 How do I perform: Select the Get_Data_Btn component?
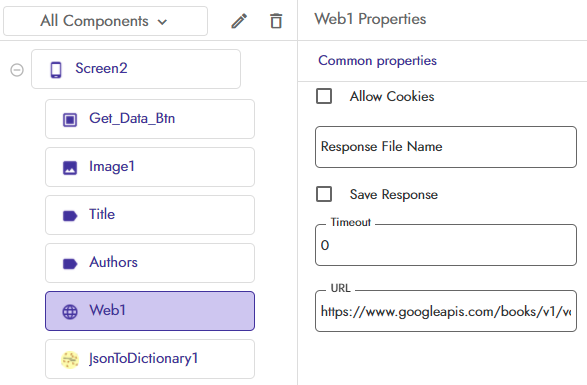[150, 119]
